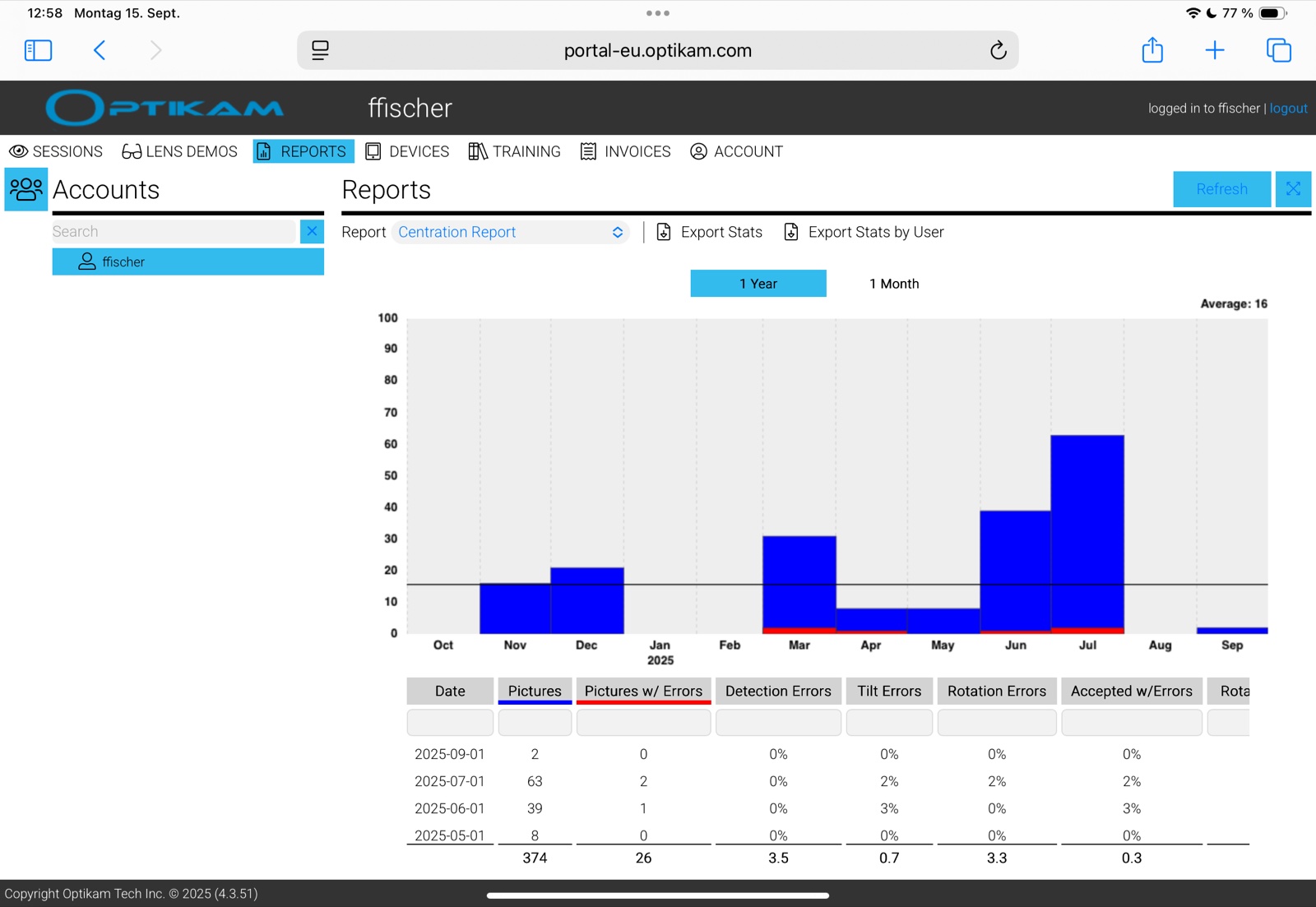Select the ffischer account in list
The height and width of the screenshot is (907, 1316).
click(x=188, y=261)
